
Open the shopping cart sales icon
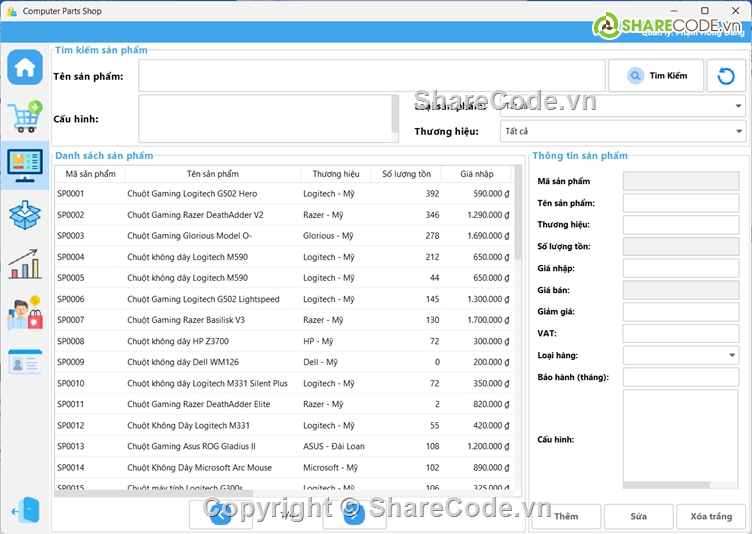25,117
